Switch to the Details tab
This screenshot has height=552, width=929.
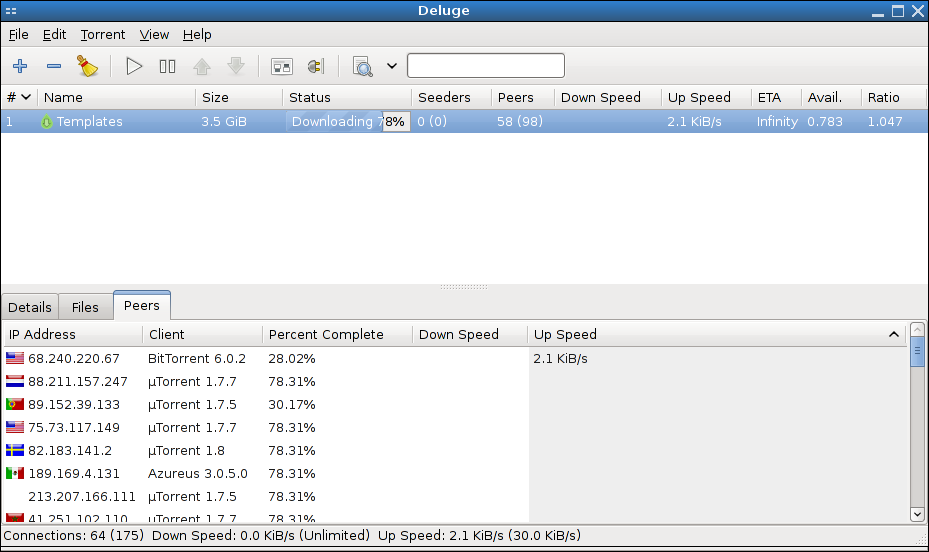(x=30, y=307)
